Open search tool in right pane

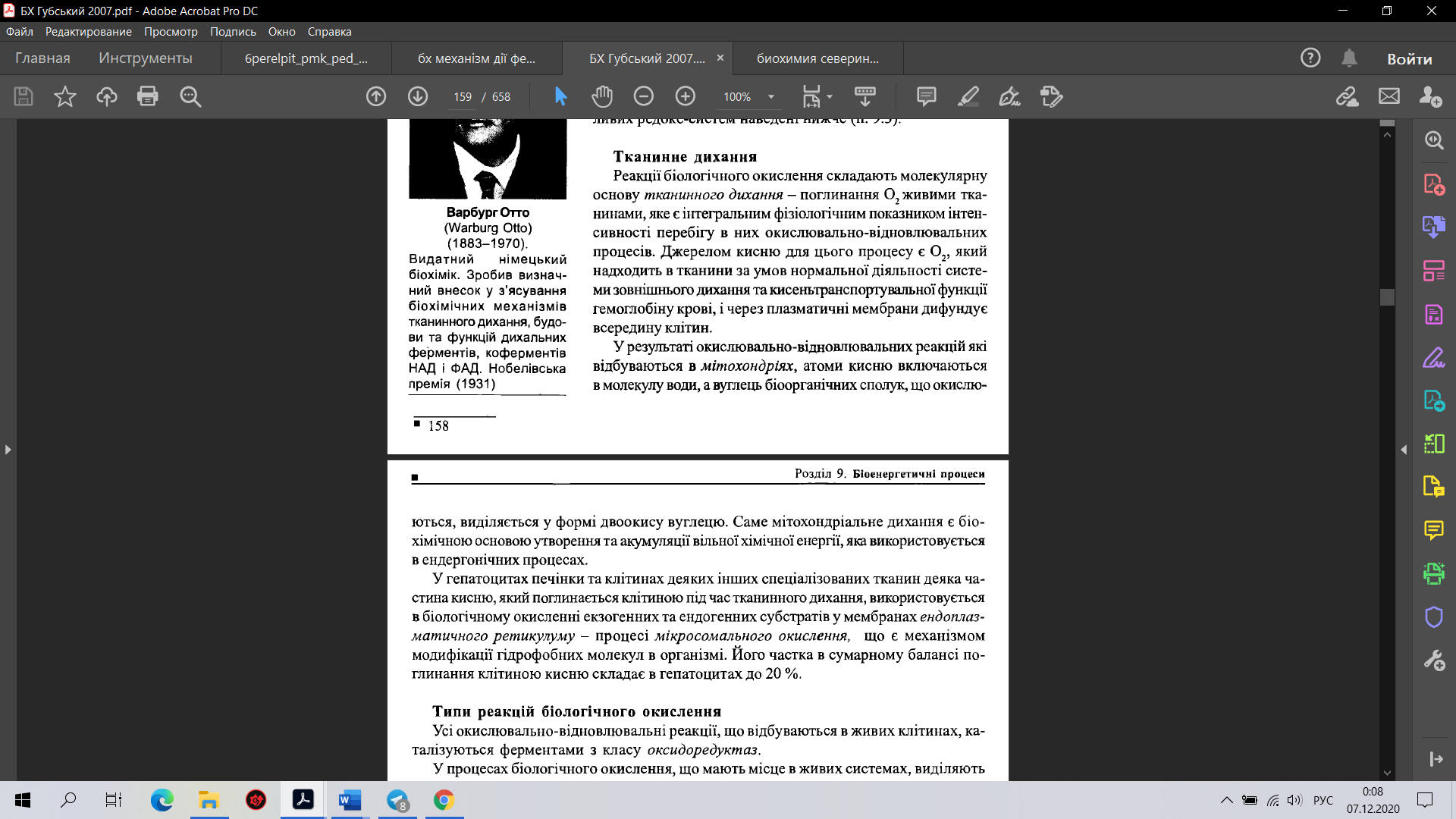1434,140
